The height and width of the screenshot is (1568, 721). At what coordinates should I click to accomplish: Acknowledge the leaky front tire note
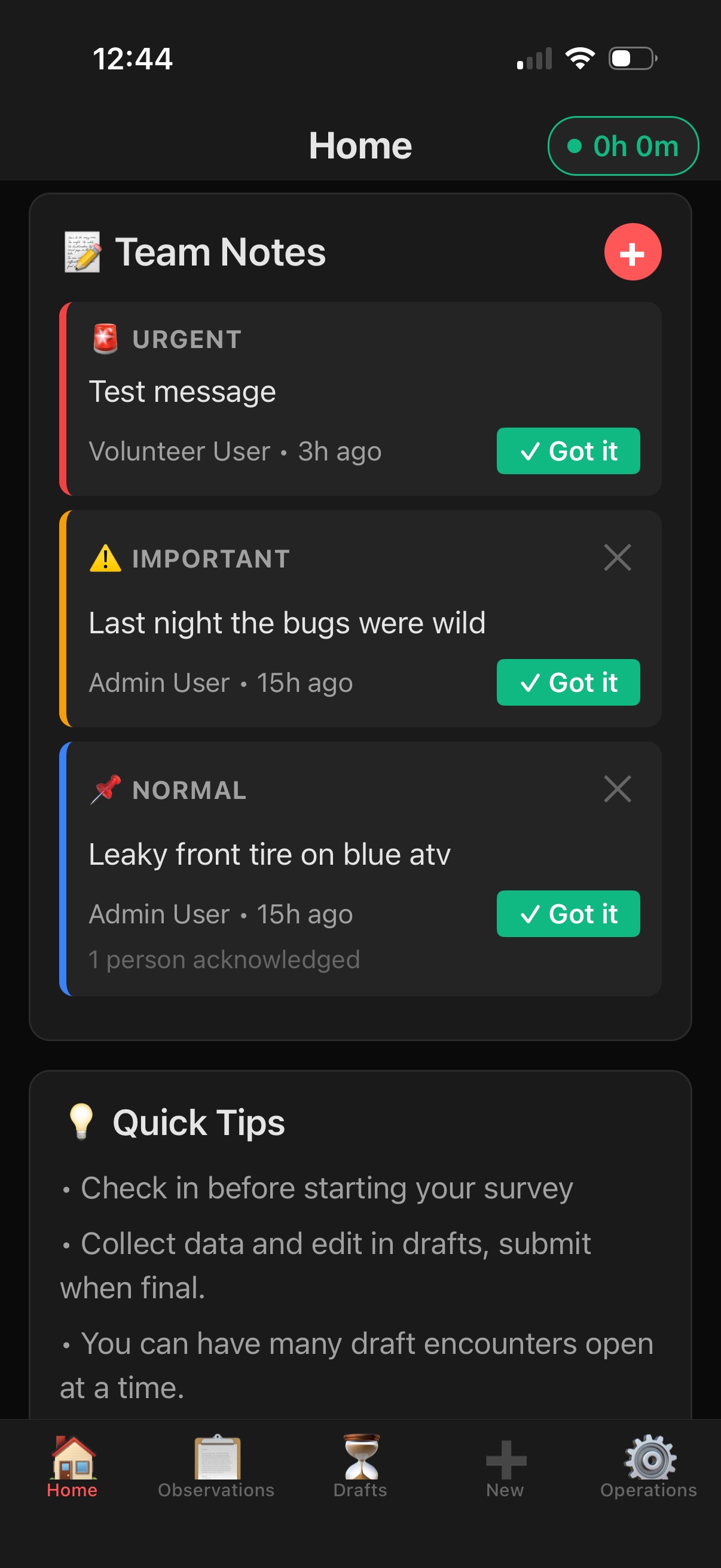[569, 914]
